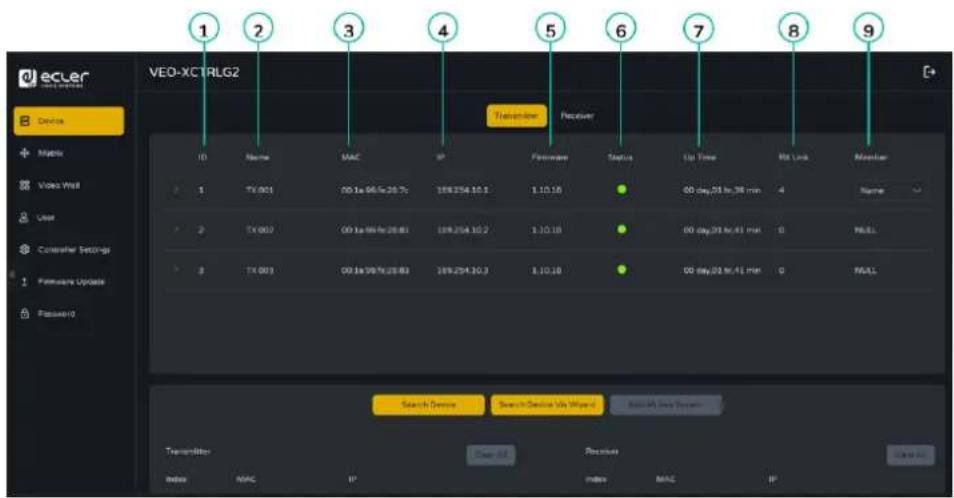Click green status indicator of TX 003
This screenshot has height=498, width=954.
click(x=621, y=269)
